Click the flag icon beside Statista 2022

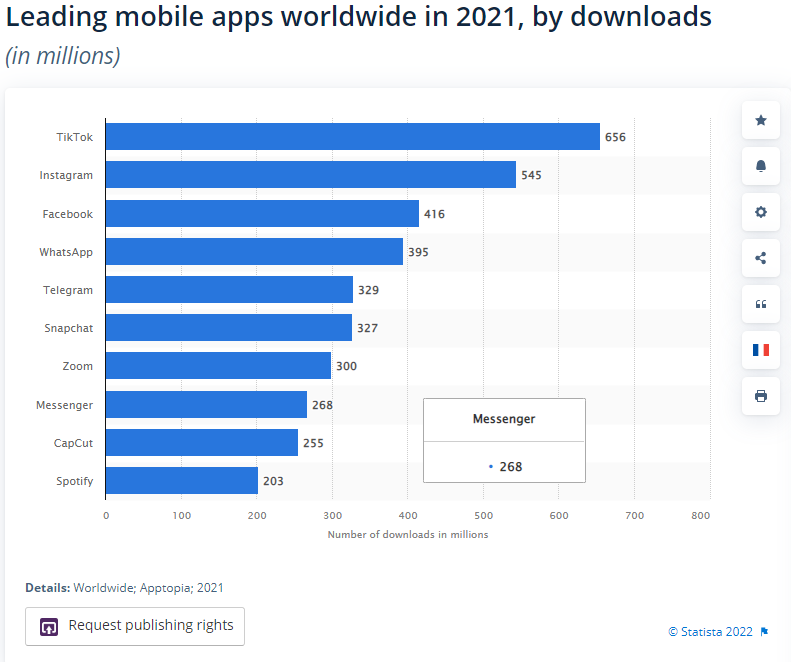(x=764, y=632)
